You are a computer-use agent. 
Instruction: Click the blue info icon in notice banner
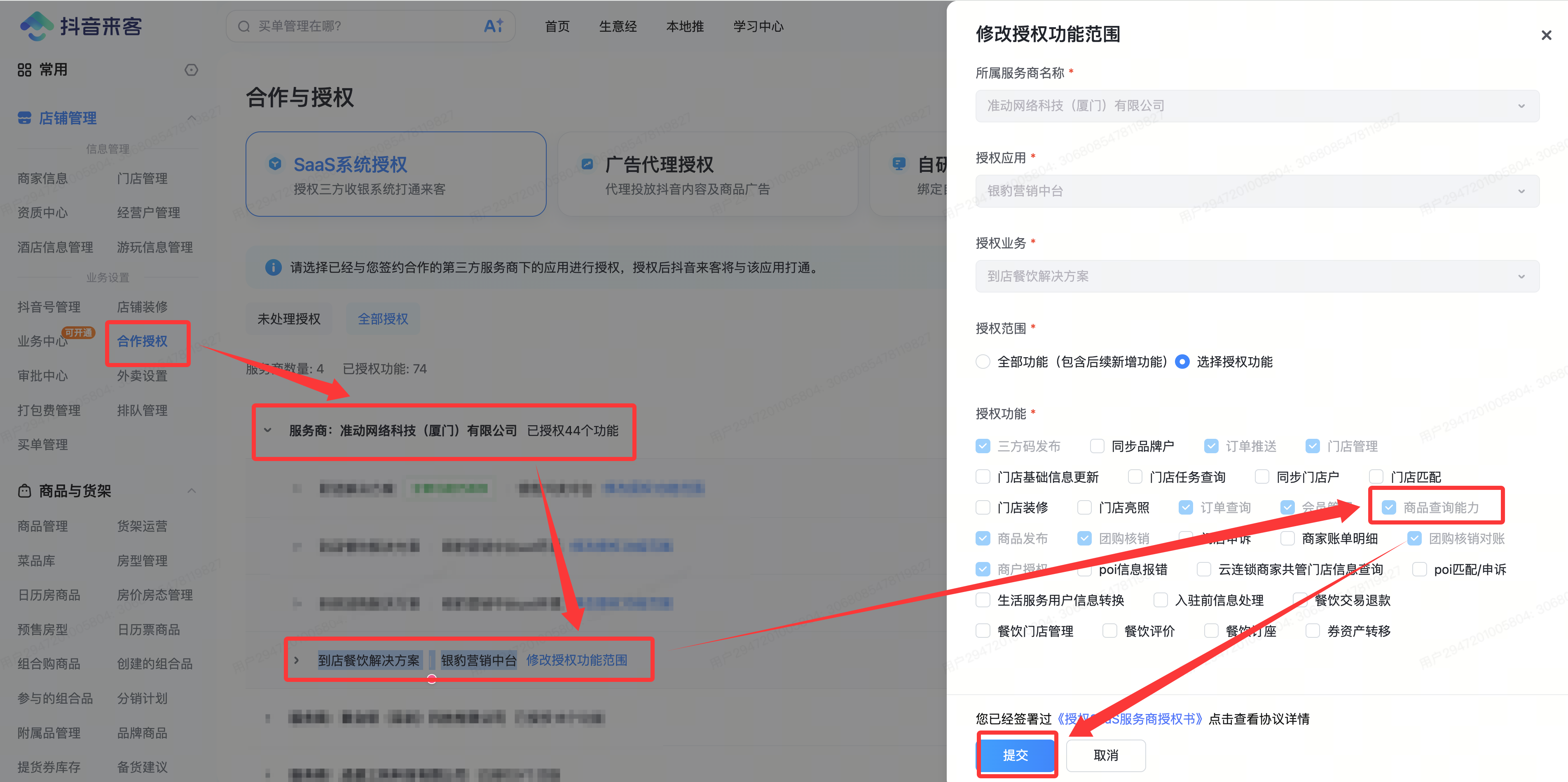pos(273,267)
